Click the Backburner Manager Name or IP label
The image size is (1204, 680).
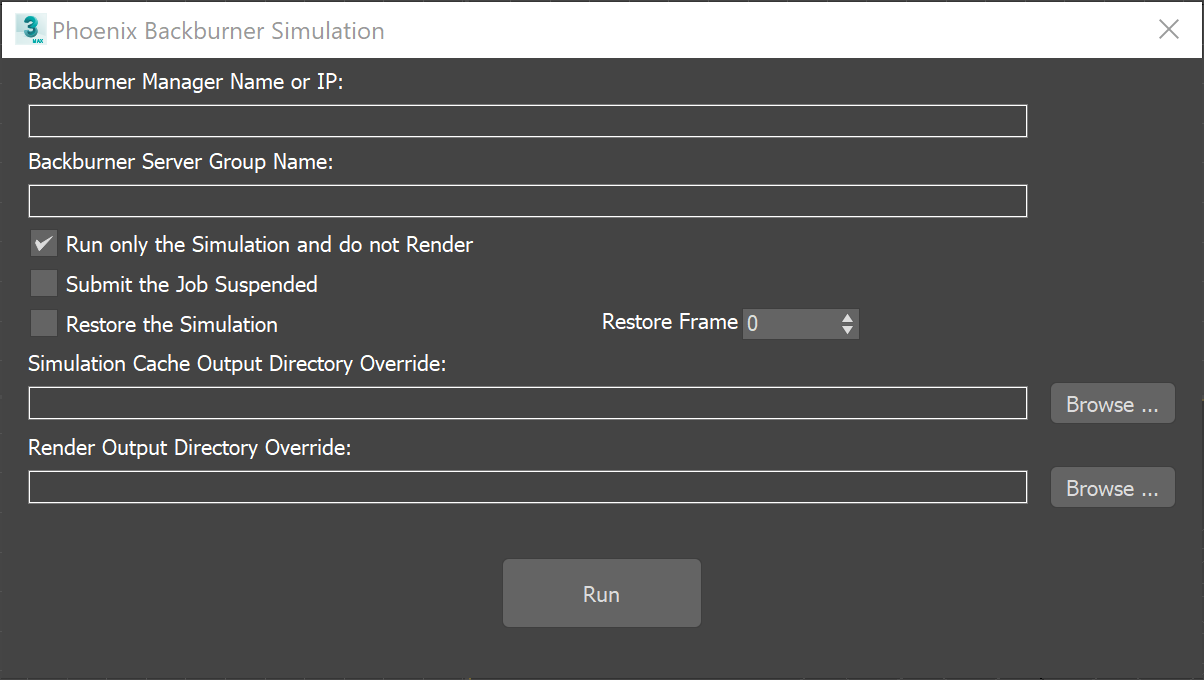(186, 82)
